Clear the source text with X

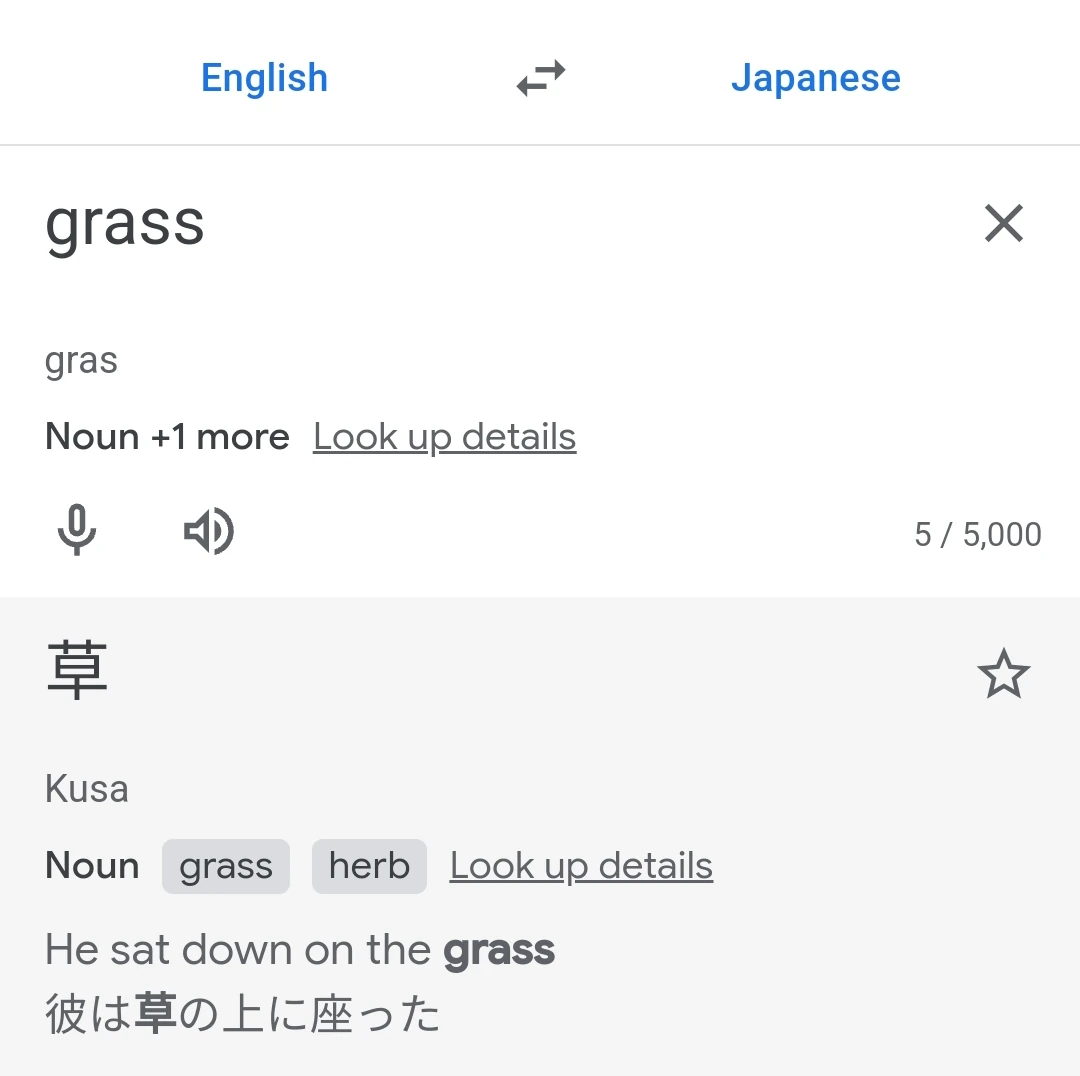(x=1003, y=223)
